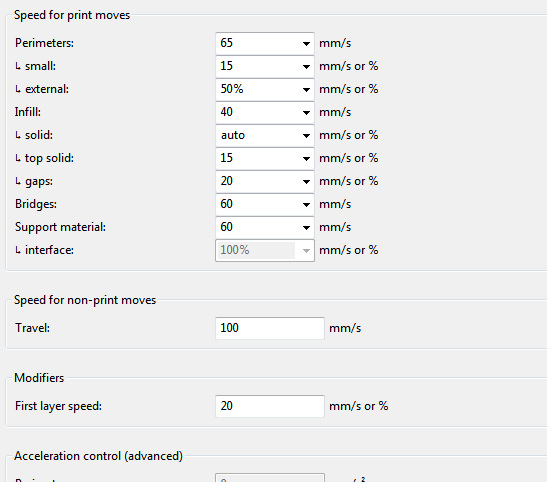Screen dimensions: 547x482
Task: Open the Perimeters speed dropdown arrow
Action: [x=306, y=44]
